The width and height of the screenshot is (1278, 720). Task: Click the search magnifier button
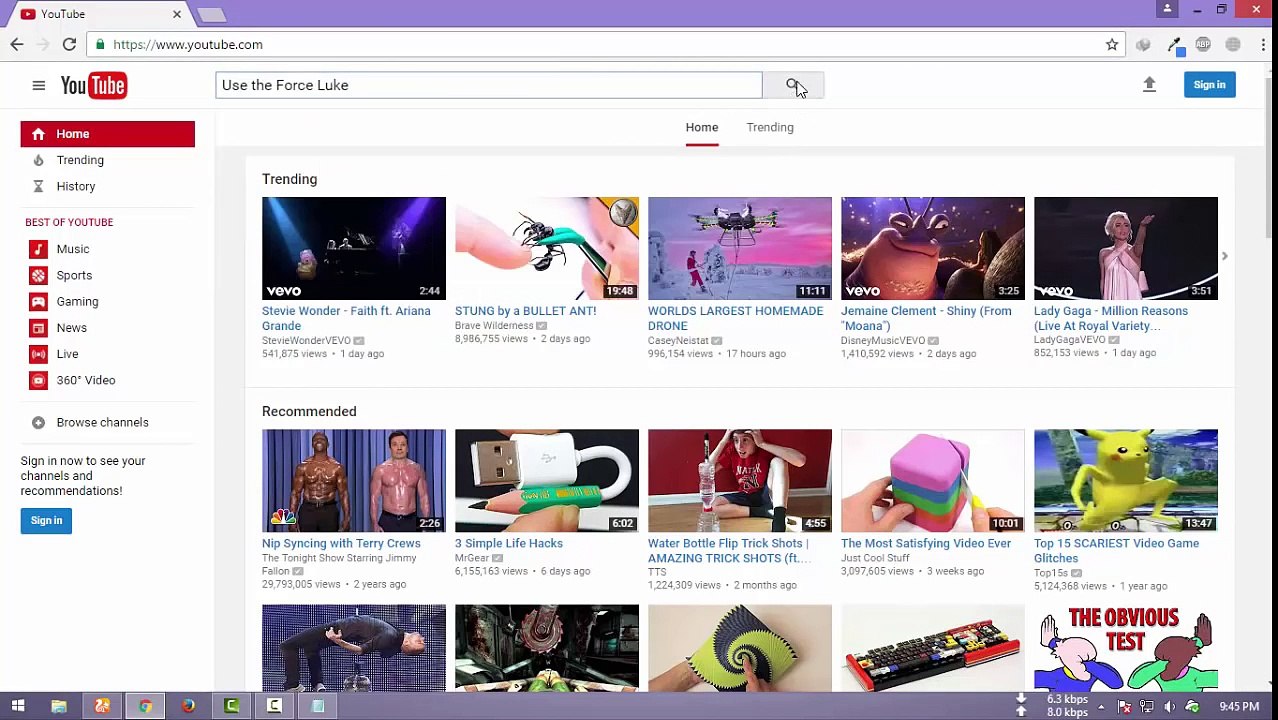coord(792,85)
